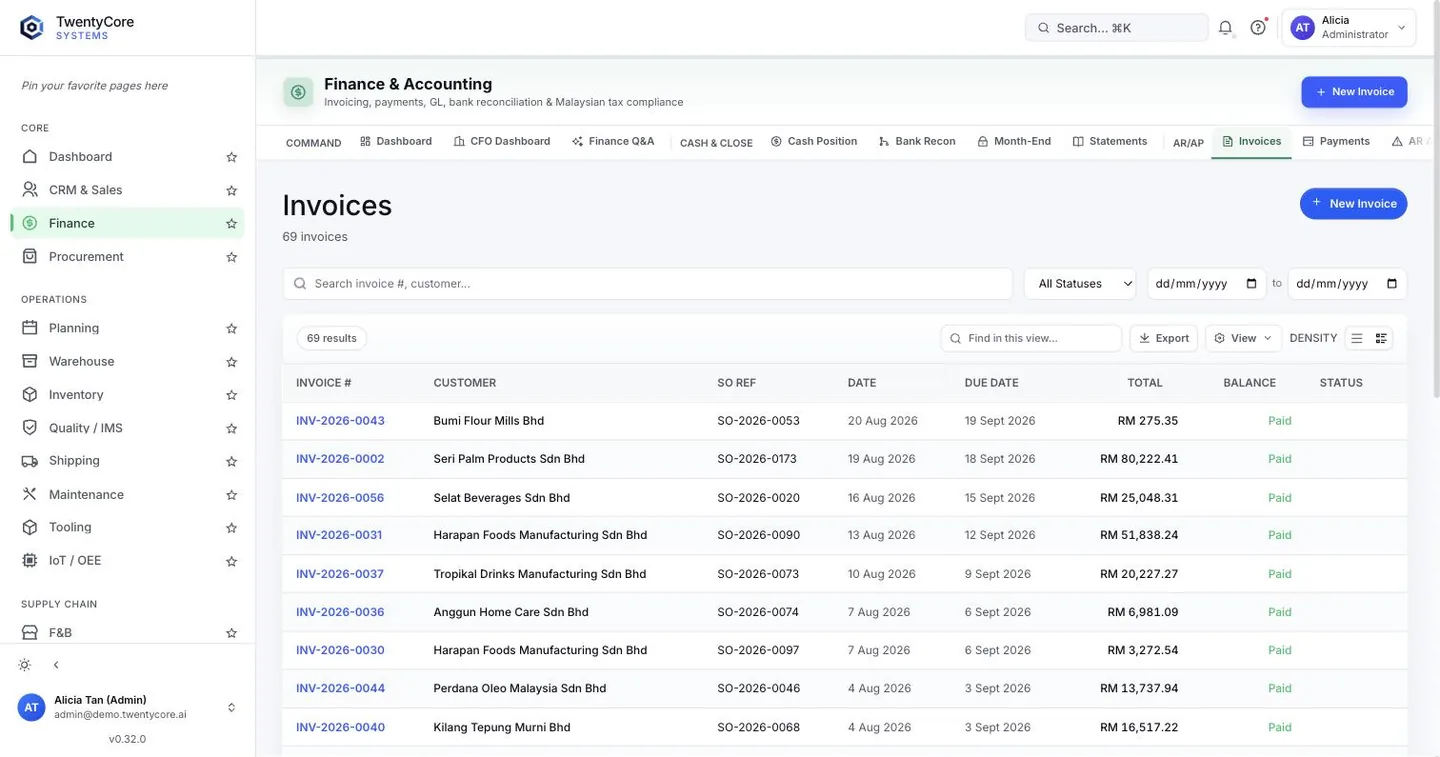The image size is (1440, 757).
Task: Open Inventory module
Action: [x=127, y=394]
